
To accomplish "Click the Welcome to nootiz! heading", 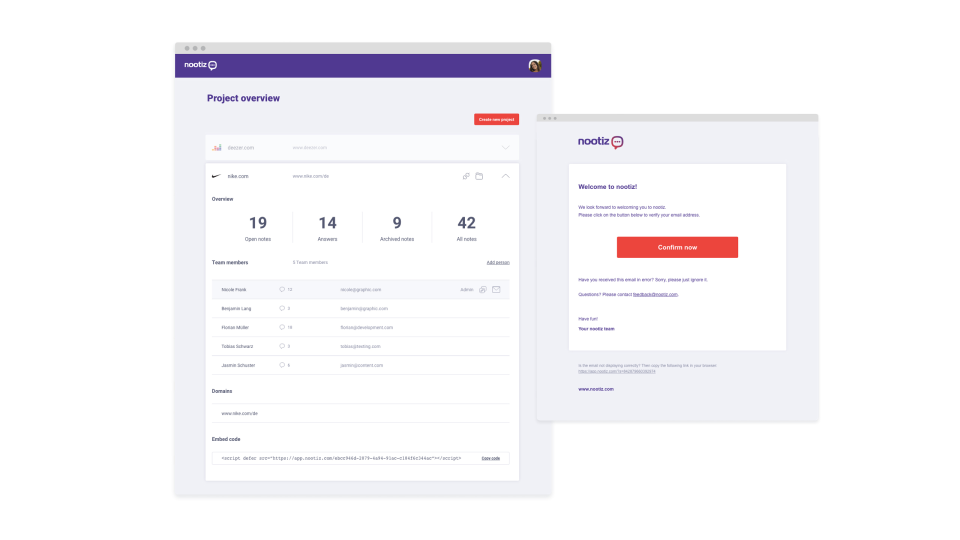I will 607,187.
